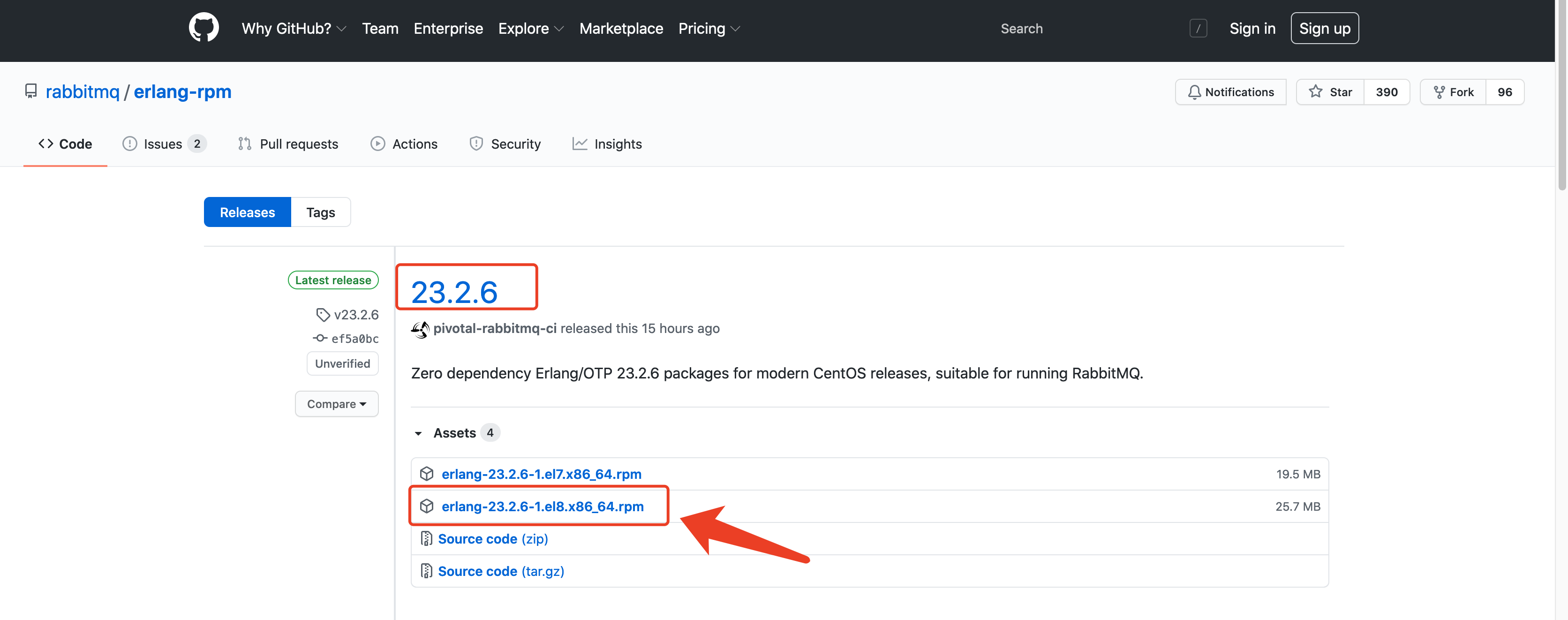Click the Sign up button
This screenshot has width=1568, height=620.
1324,29
